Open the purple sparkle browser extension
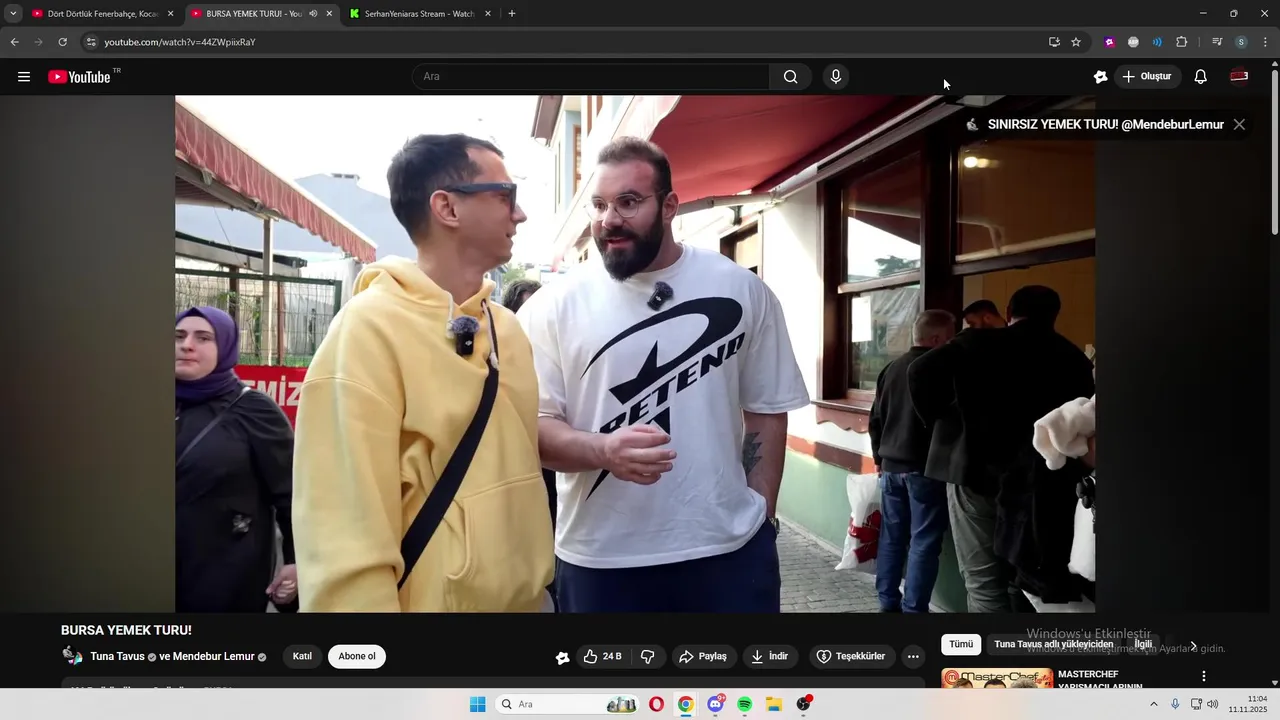The height and width of the screenshot is (720, 1280). 1109,42
